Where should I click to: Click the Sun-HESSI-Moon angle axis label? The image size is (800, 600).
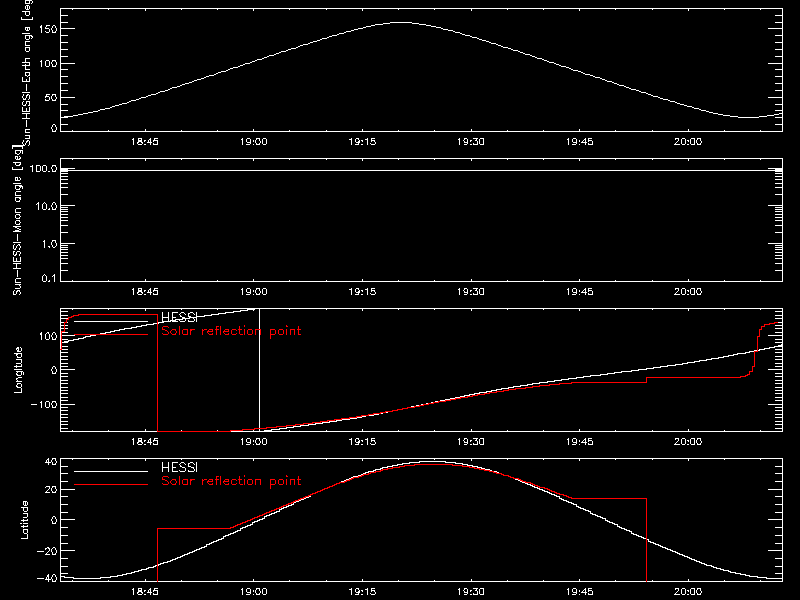coord(18,221)
